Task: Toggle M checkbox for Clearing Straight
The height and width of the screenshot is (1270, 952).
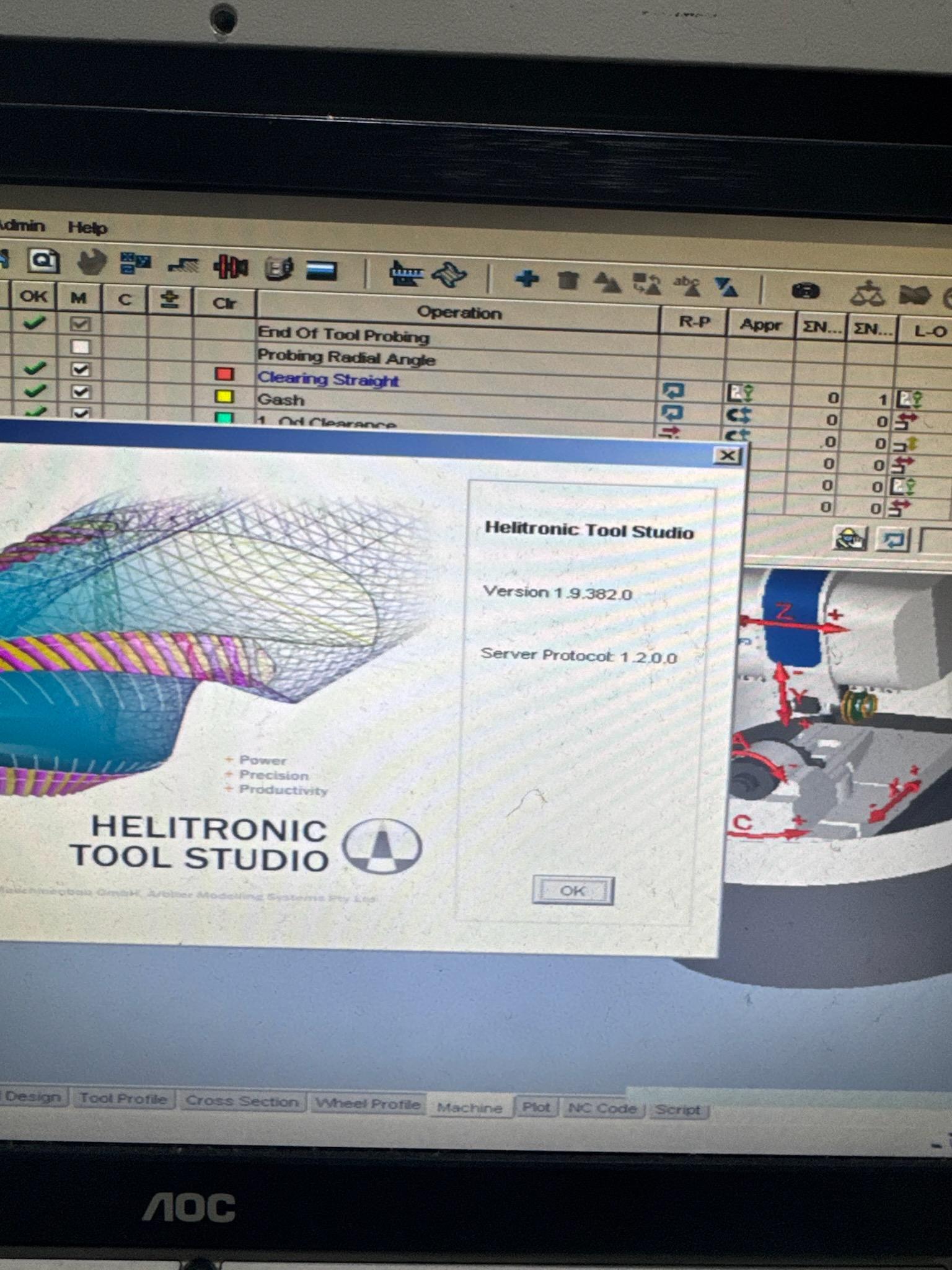Action: [81, 369]
